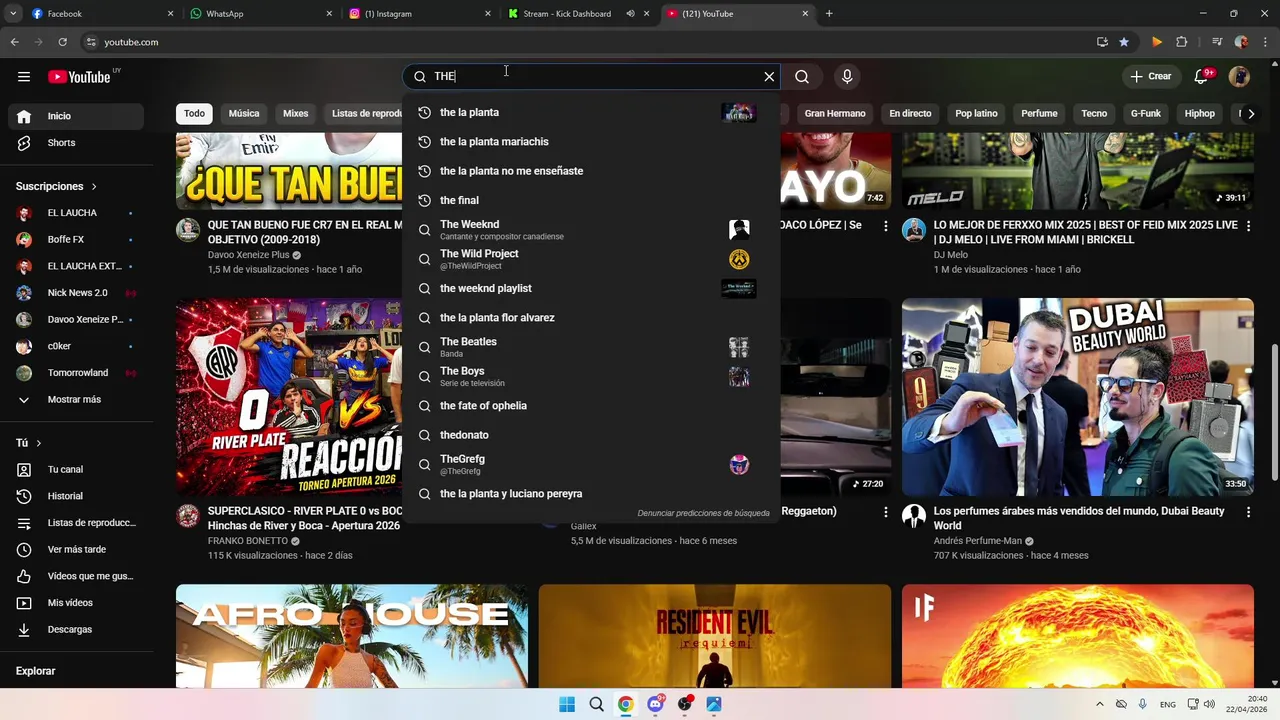Screen dimensions: 1280x720
Task: Mute the Kick Dashboard tab audio
Action: (x=630, y=14)
